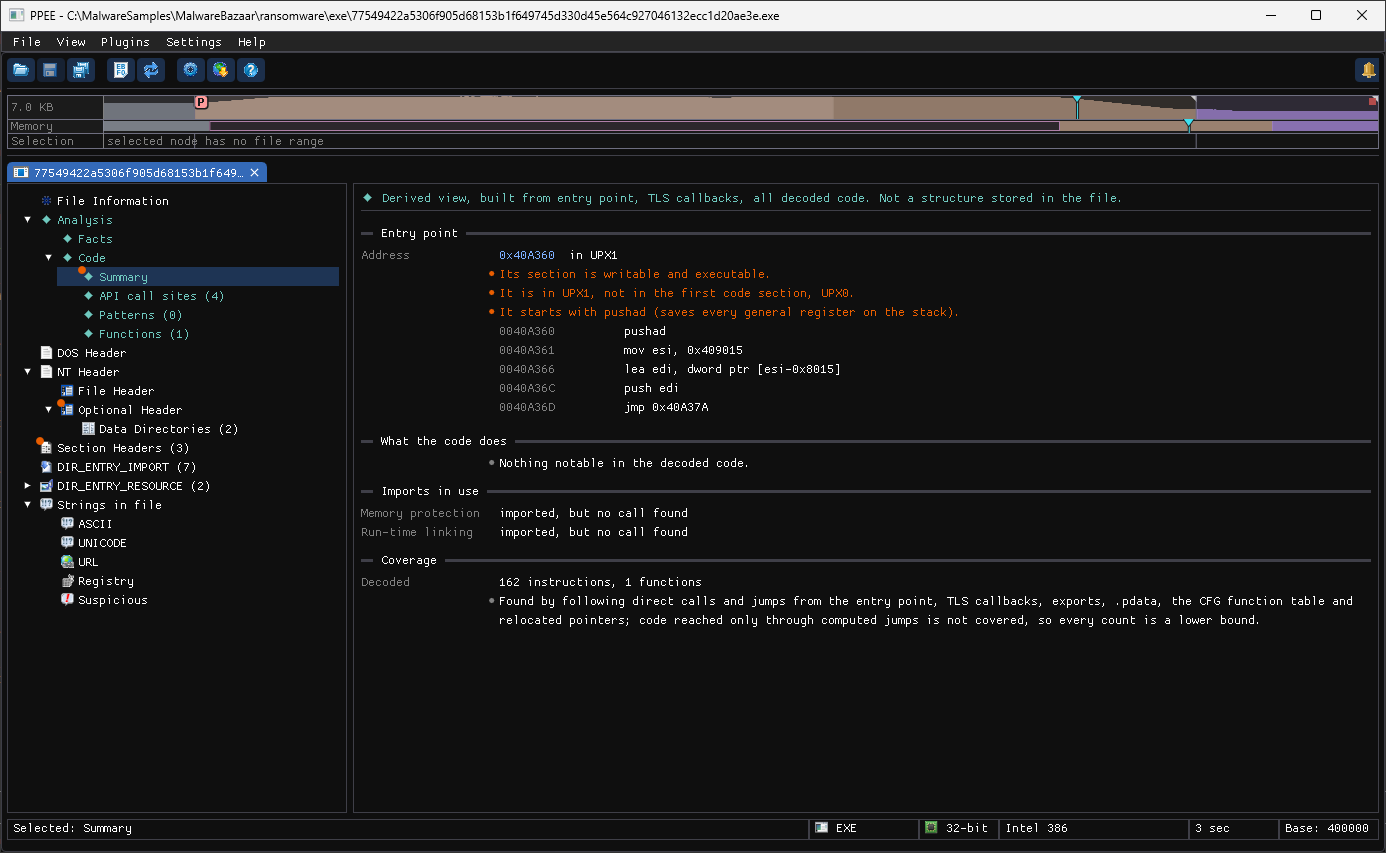Image resolution: width=1386 pixels, height=853 pixels.
Task: Click the question mark help icon
Action: [251, 70]
